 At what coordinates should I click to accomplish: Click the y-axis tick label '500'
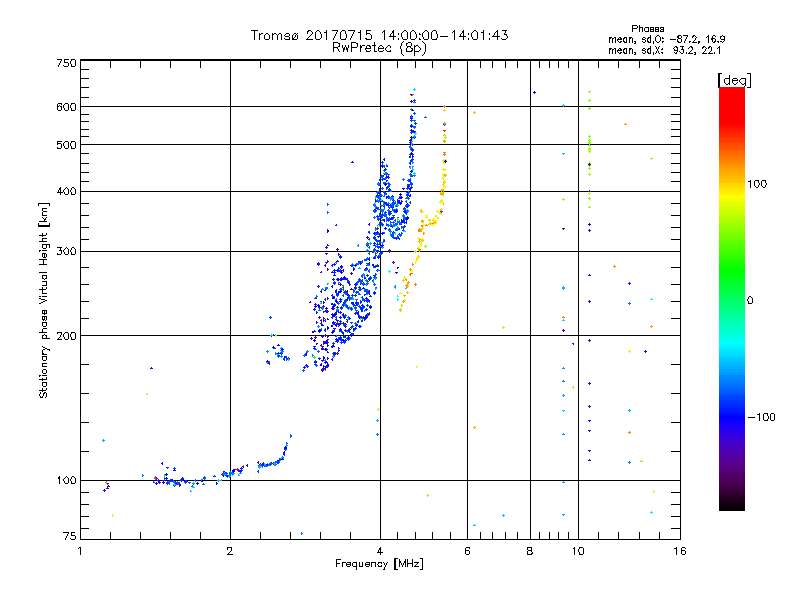tap(66, 145)
